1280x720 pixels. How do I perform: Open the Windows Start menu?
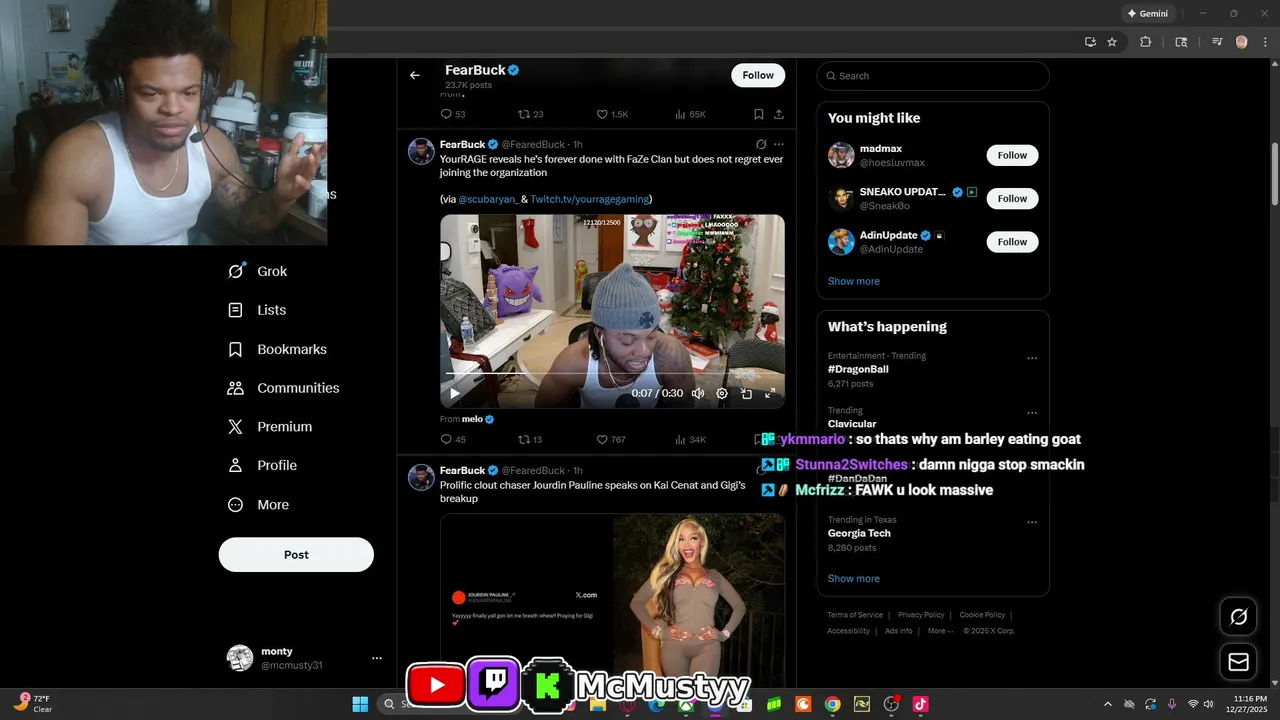[x=360, y=704]
